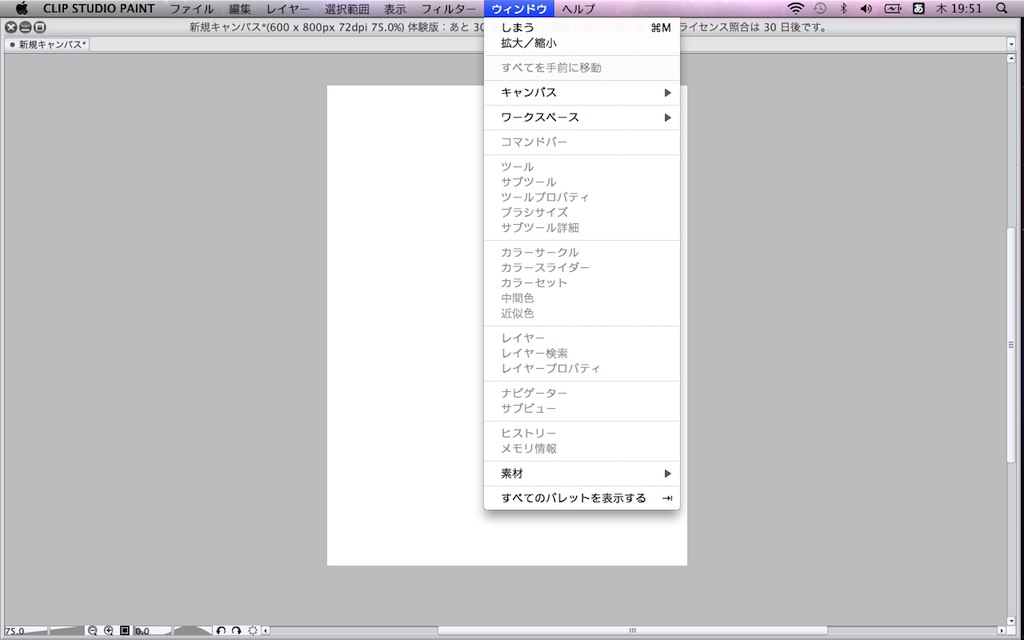
Task: Open the フィルター menu
Action: click(x=449, y=8)
